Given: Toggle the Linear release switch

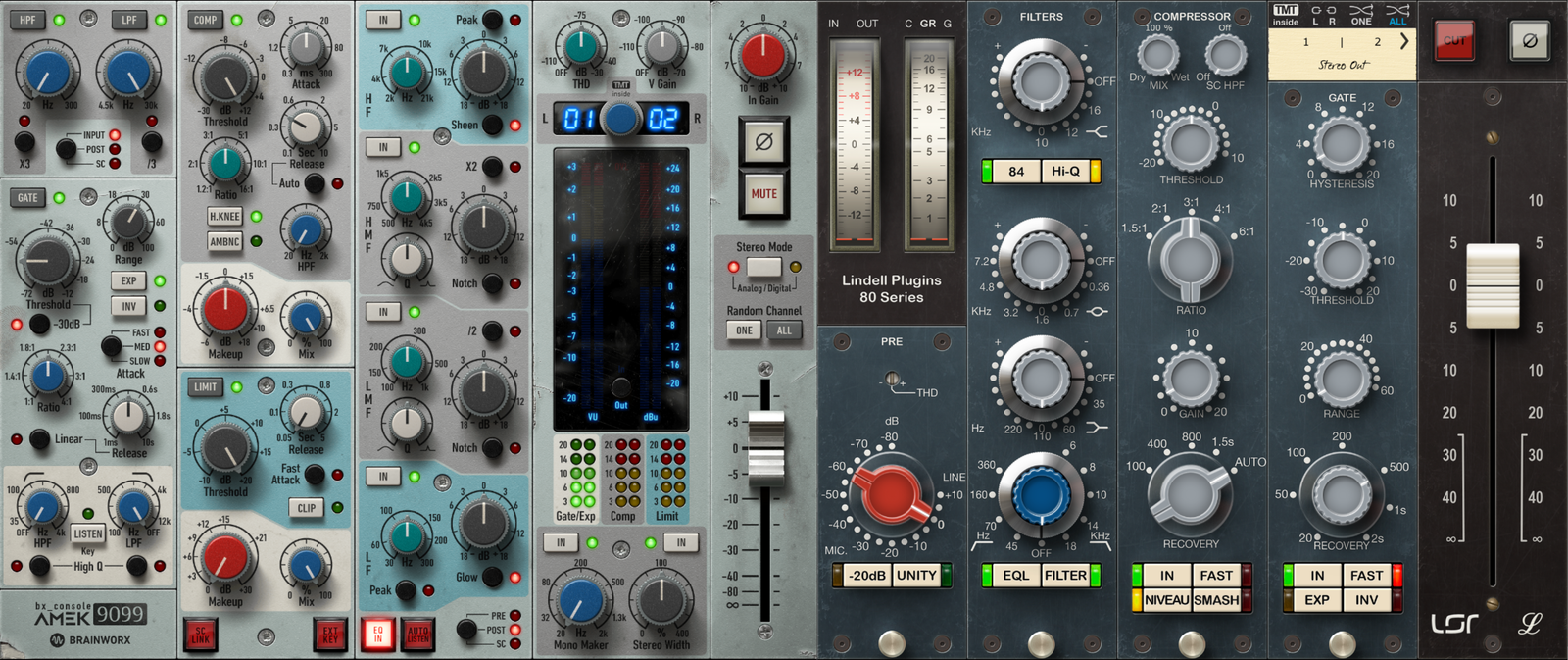Looking at the screenshot, I should (x=39, y=438).
